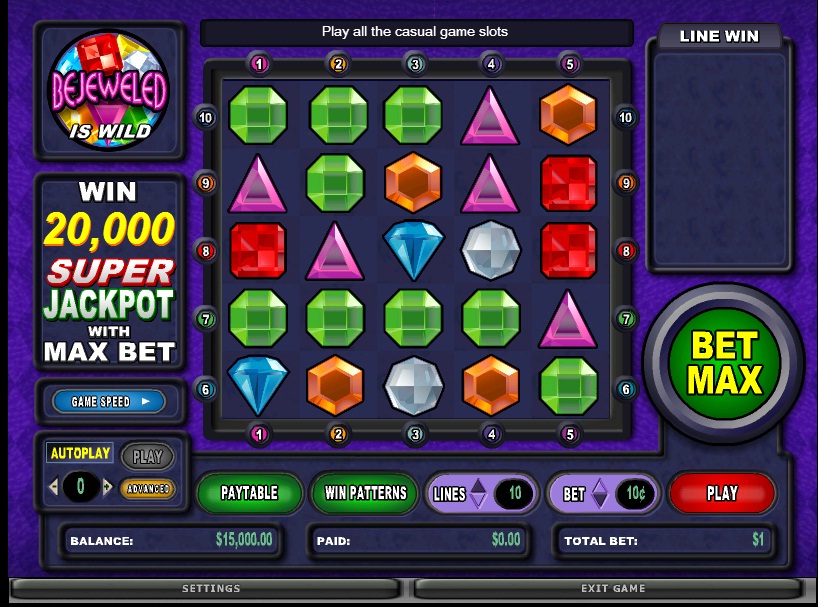Select payline marker 6 on the right side
This screenshot has width=819, height=607.
626,389
